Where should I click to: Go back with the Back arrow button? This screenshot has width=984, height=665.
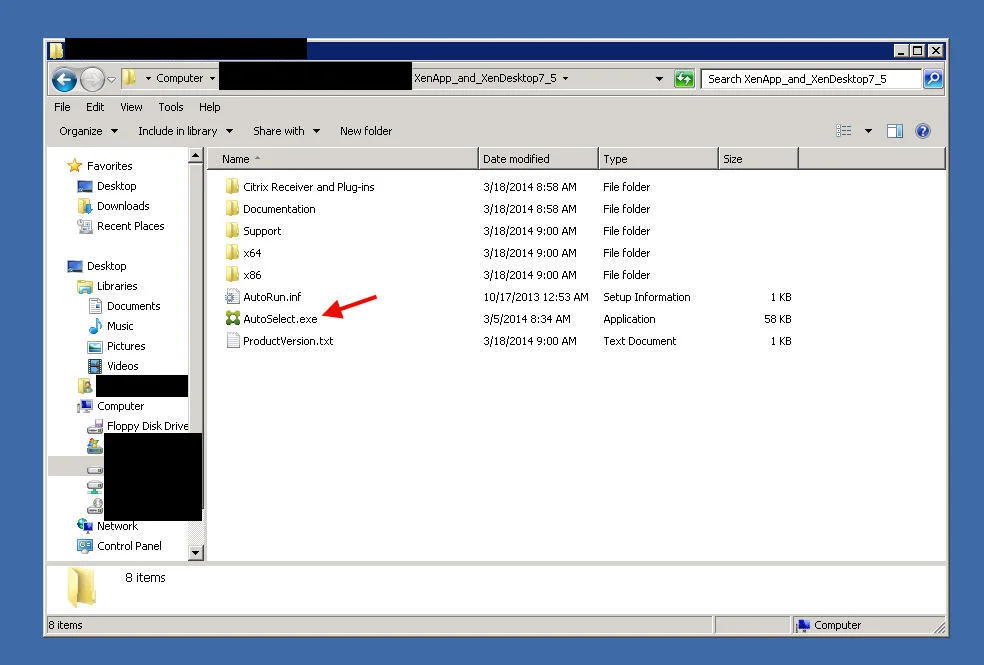[64, 79]
